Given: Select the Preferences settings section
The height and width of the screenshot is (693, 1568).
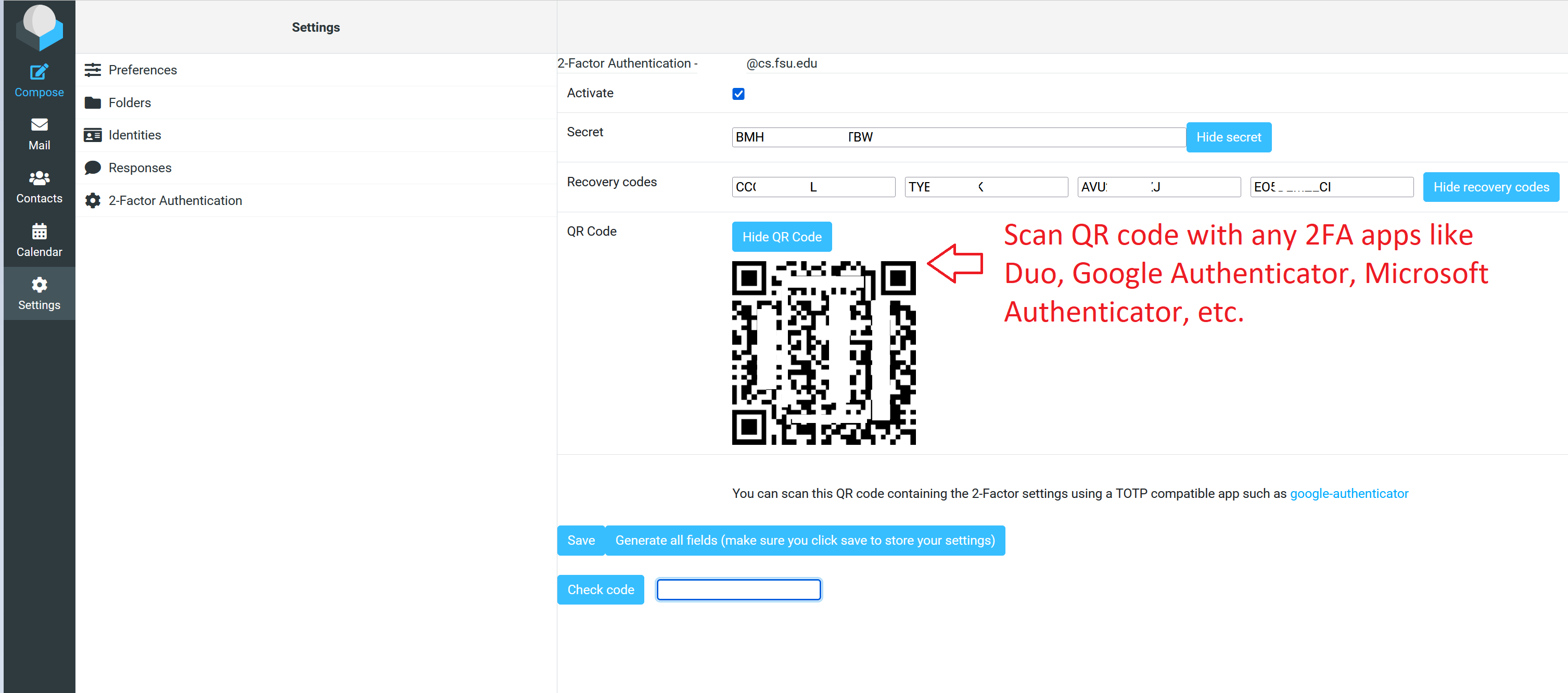Looking at the screenshot, I should 316,70.
